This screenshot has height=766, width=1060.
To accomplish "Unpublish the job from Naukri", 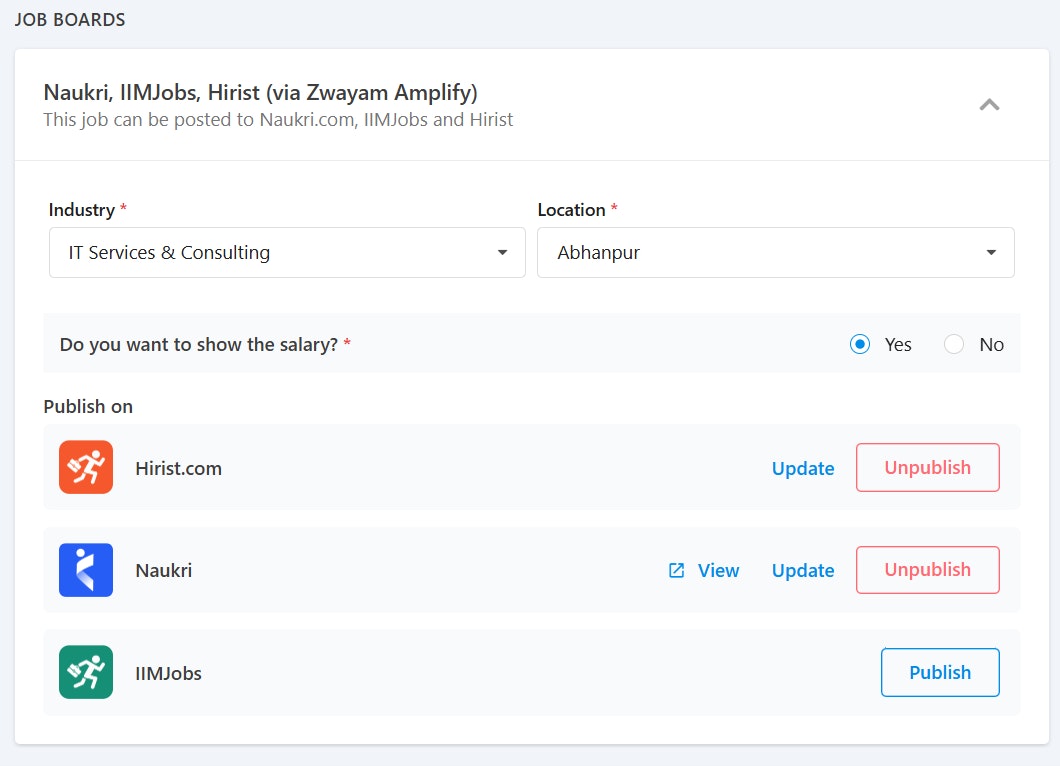I will click(928, 570).
